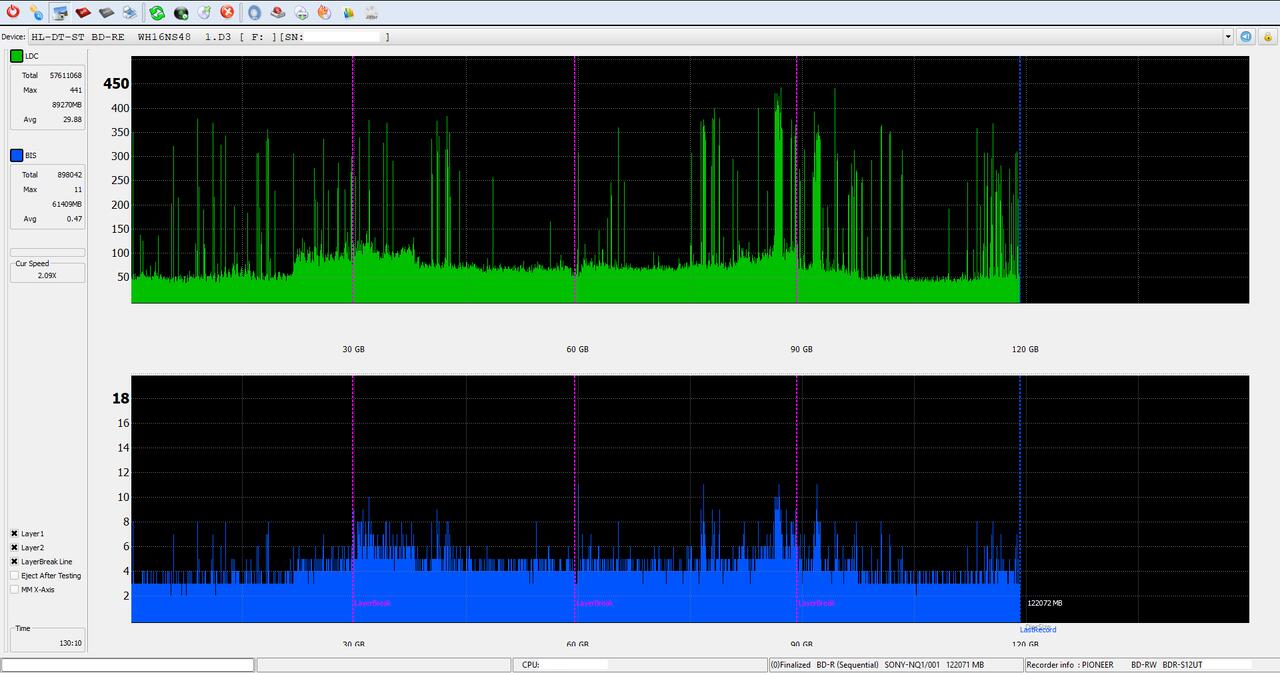Enable Eject After Testing
This screenshot has width=1280, height=673.
coord(15,576)
